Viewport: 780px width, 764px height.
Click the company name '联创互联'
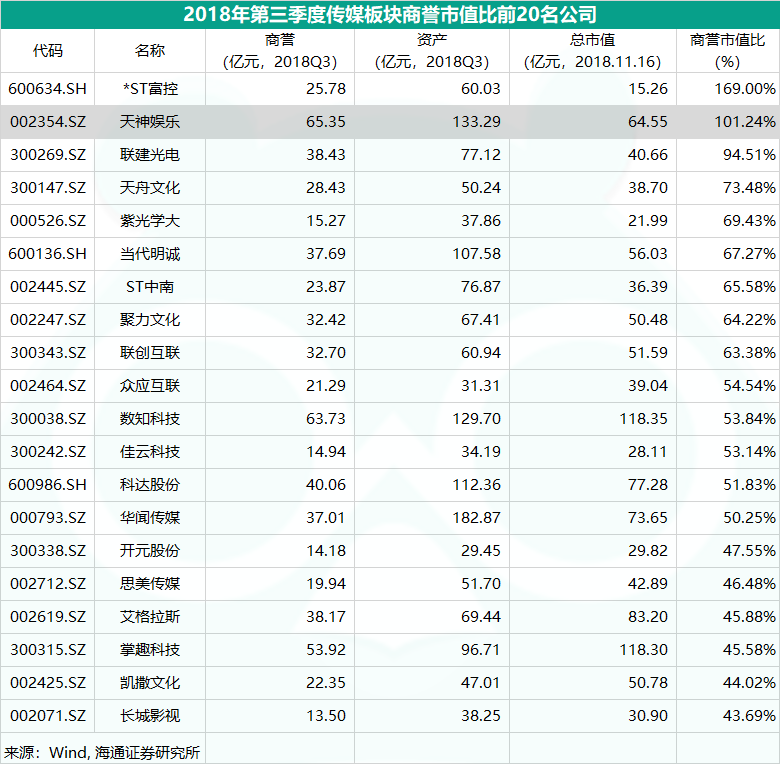tap(150, 353)
